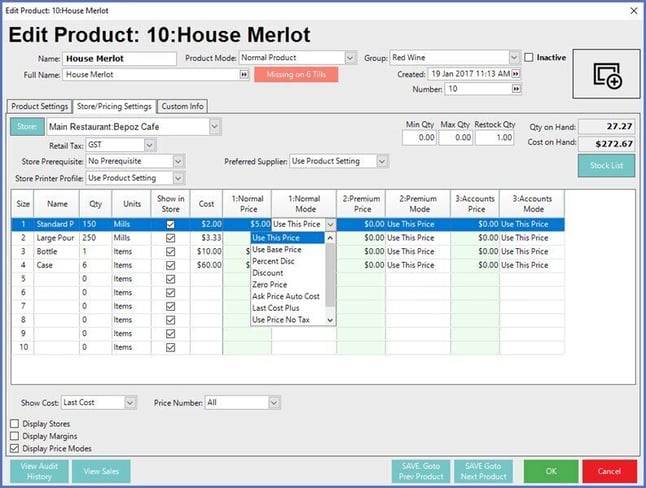Switch to the Product Settings tab
Screen dimensions: 646x488
(x=40, y=107)
